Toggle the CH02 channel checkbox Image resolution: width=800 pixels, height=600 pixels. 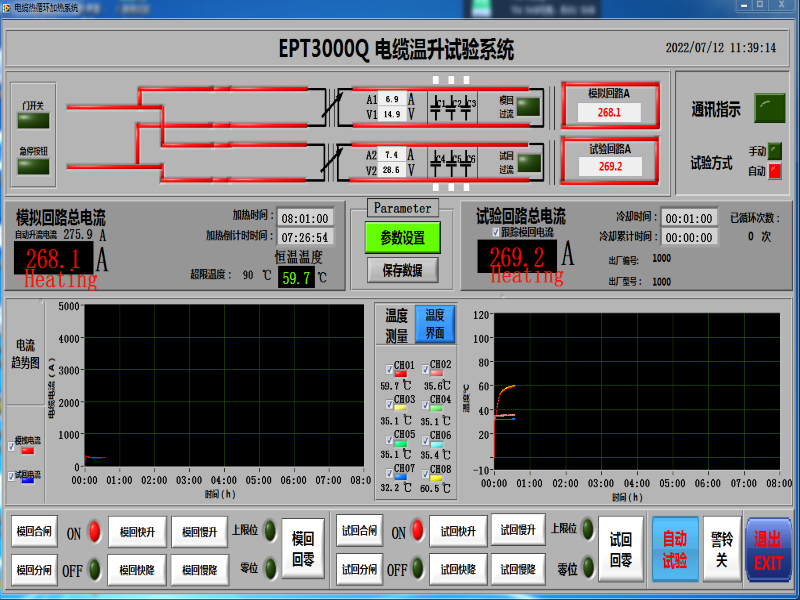click(425, 369)
